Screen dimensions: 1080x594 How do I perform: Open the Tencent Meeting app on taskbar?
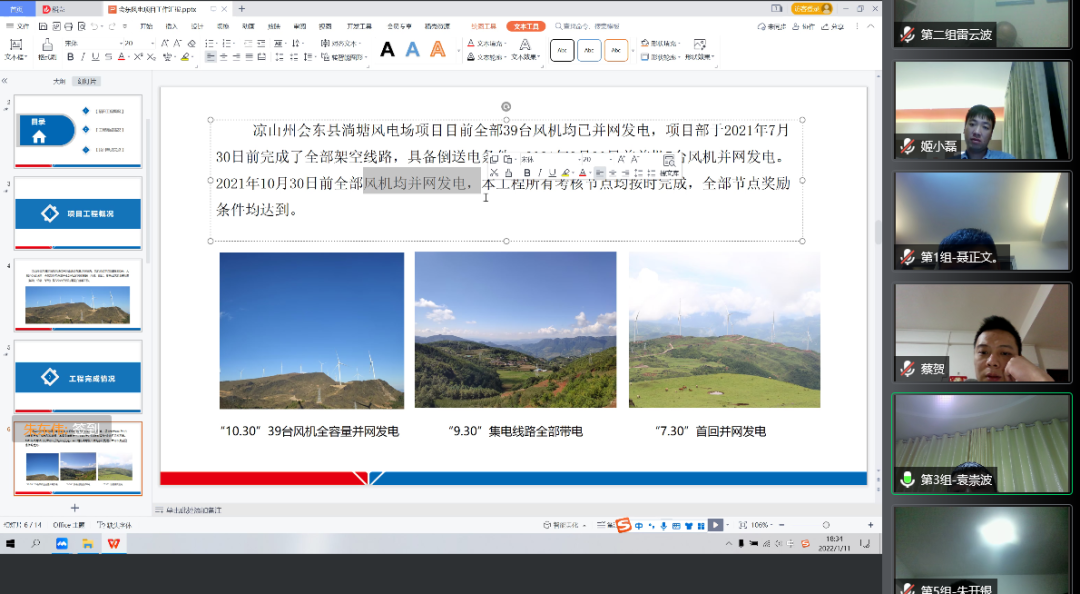(62, 544)
